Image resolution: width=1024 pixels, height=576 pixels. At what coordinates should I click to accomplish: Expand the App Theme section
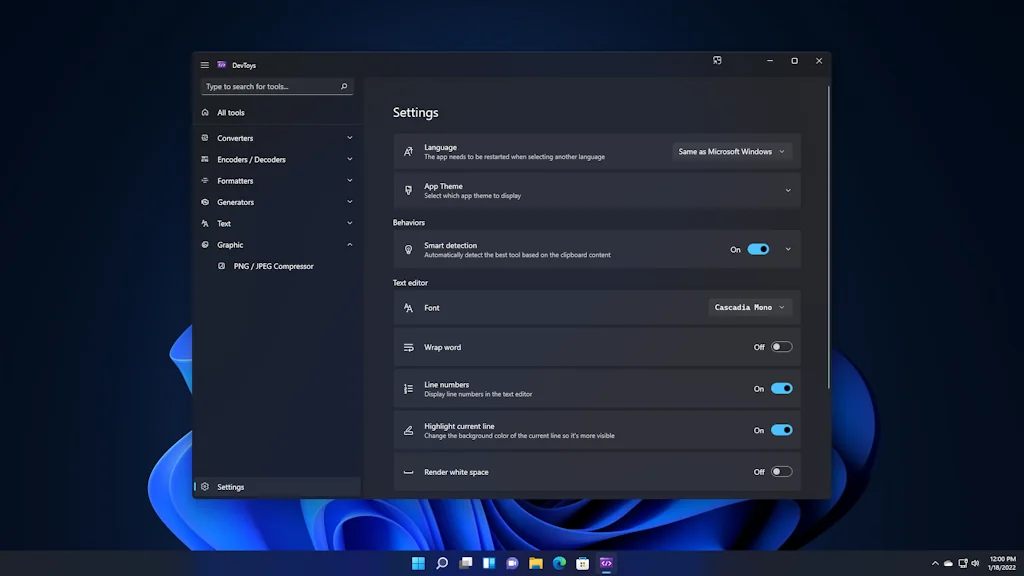788,191
